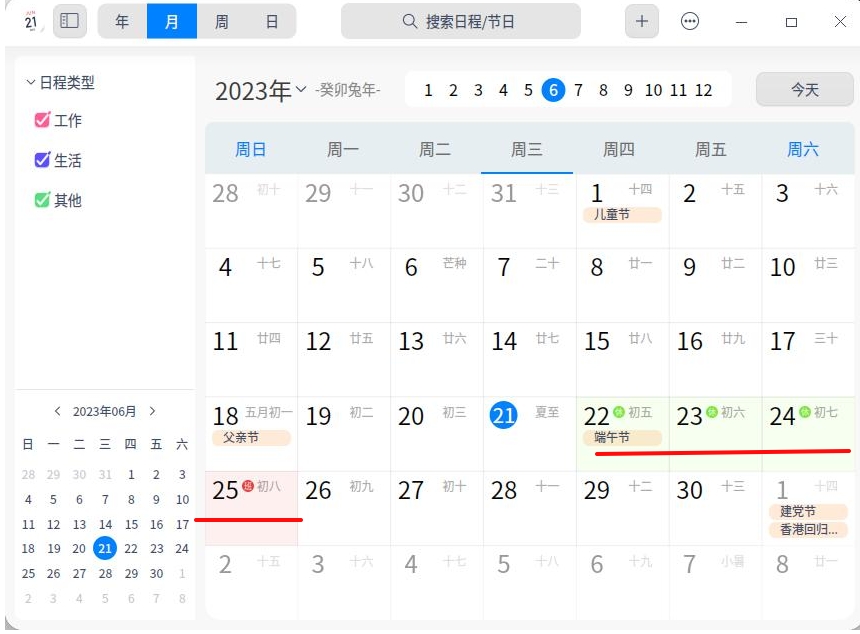The image size is (860, 634).
Task: Switch to the 周 week view tab
Action: [222, 21]
